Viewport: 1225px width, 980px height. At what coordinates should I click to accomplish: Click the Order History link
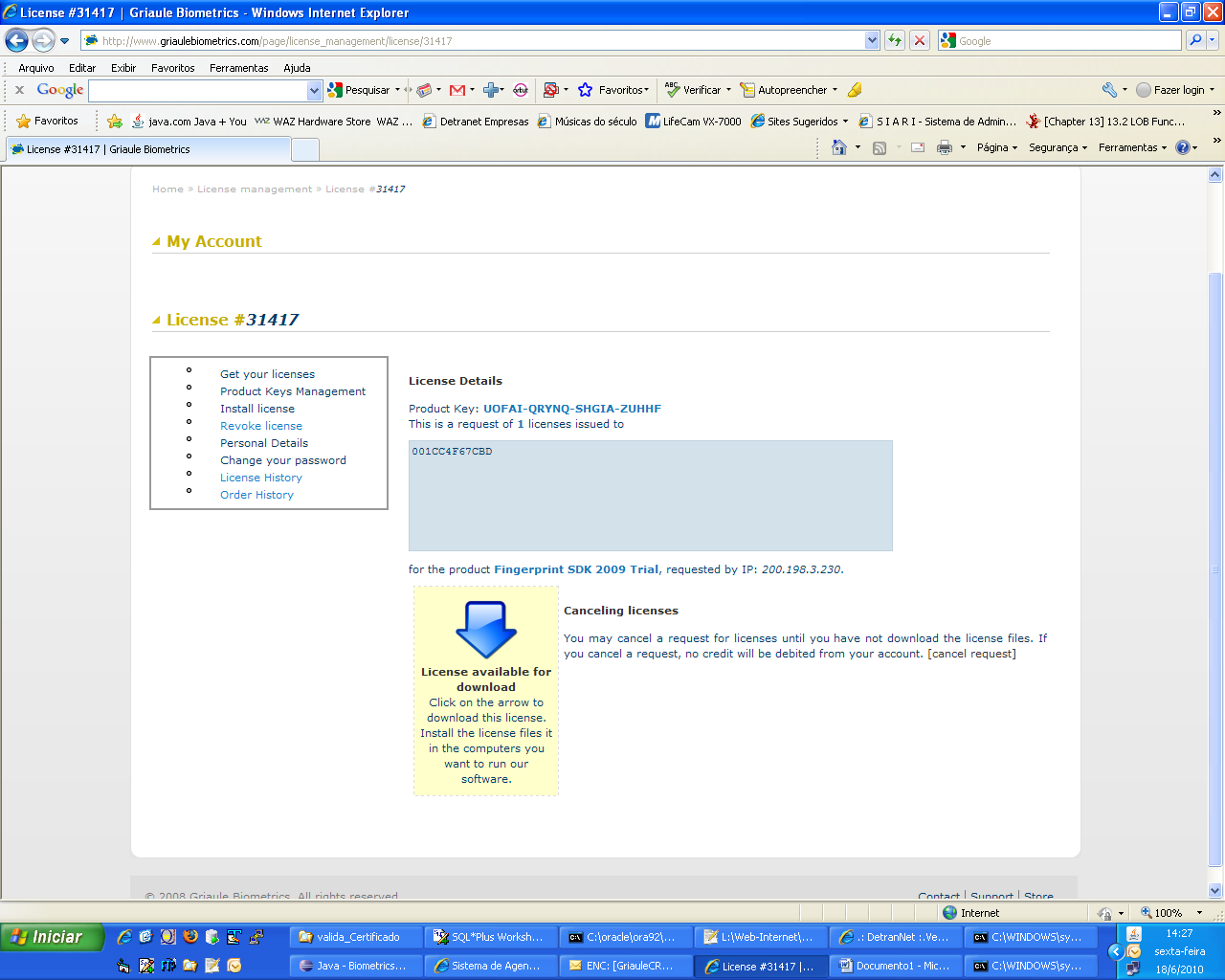click(256, 495)
